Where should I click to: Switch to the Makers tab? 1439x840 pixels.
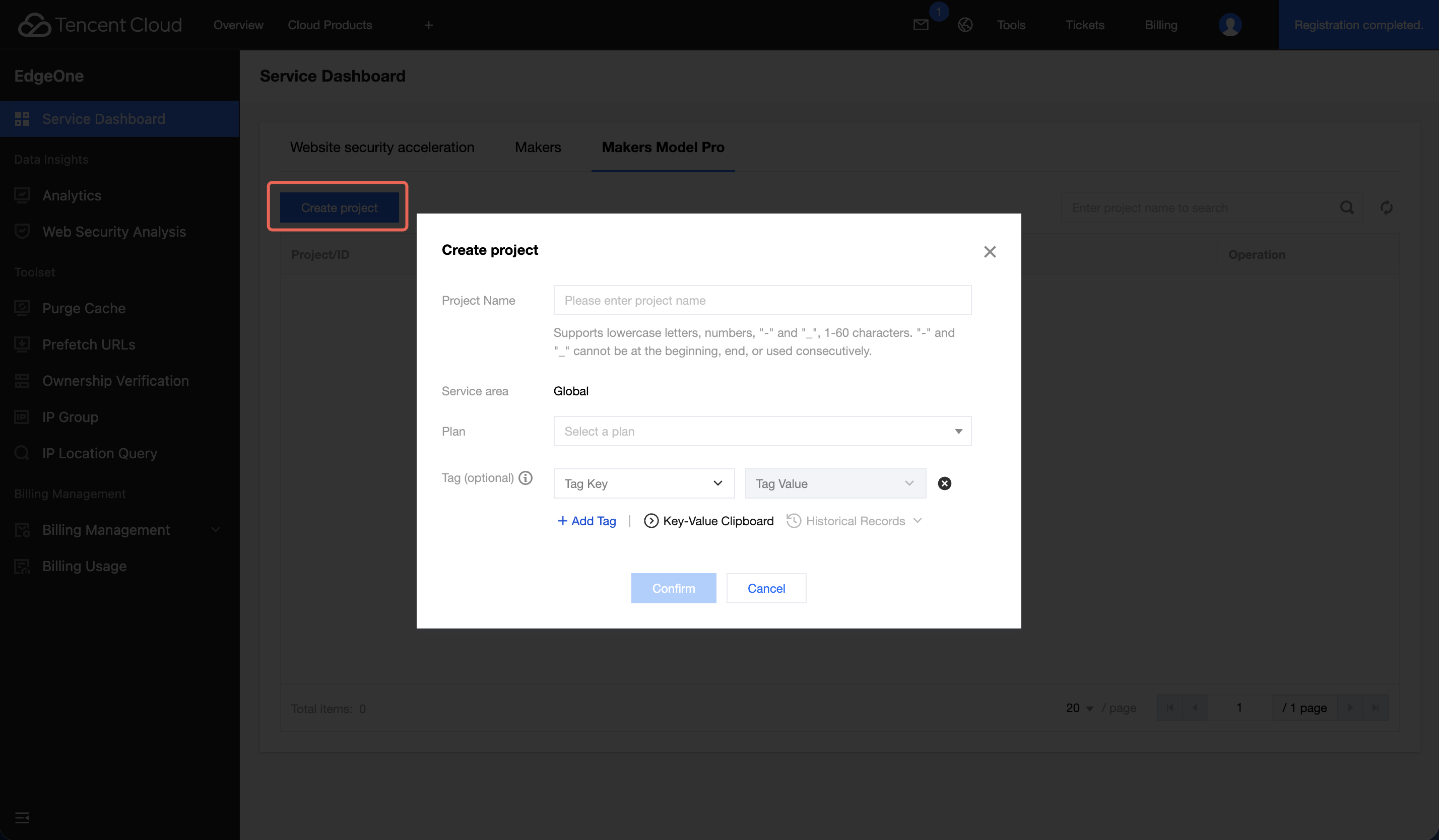point(538,147)
